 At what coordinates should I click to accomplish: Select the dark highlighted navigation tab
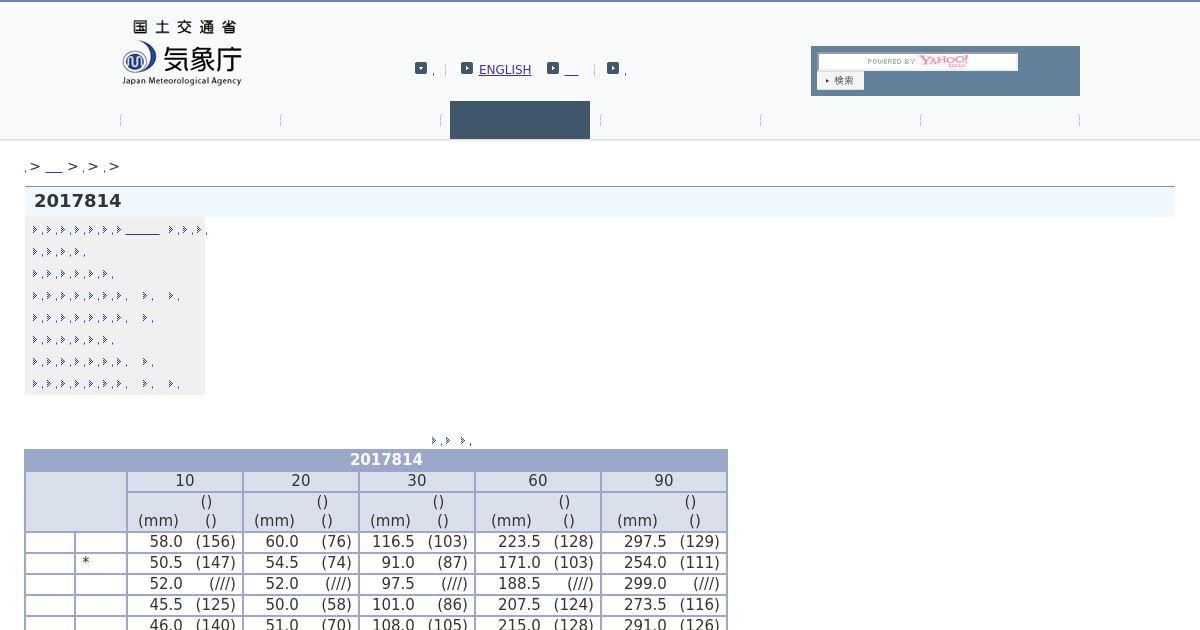click(520, 120)
